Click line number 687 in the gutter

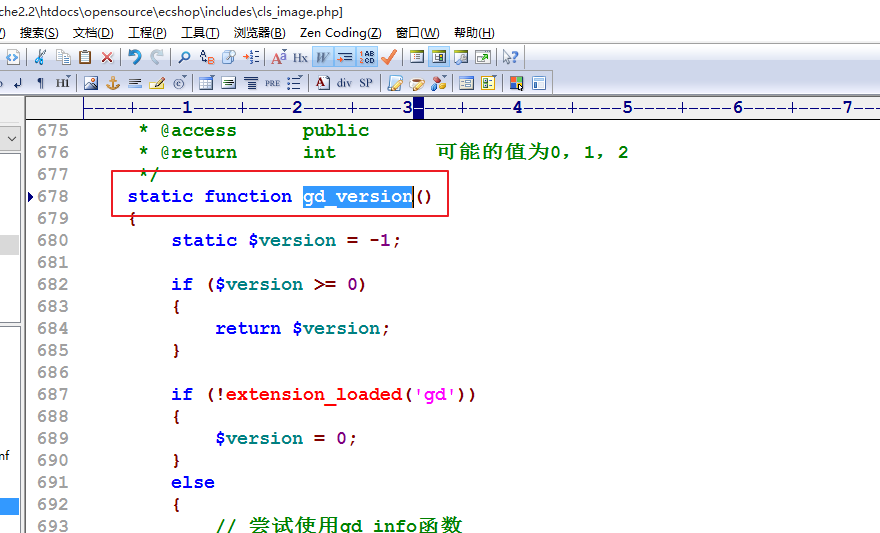coord(52,394)
